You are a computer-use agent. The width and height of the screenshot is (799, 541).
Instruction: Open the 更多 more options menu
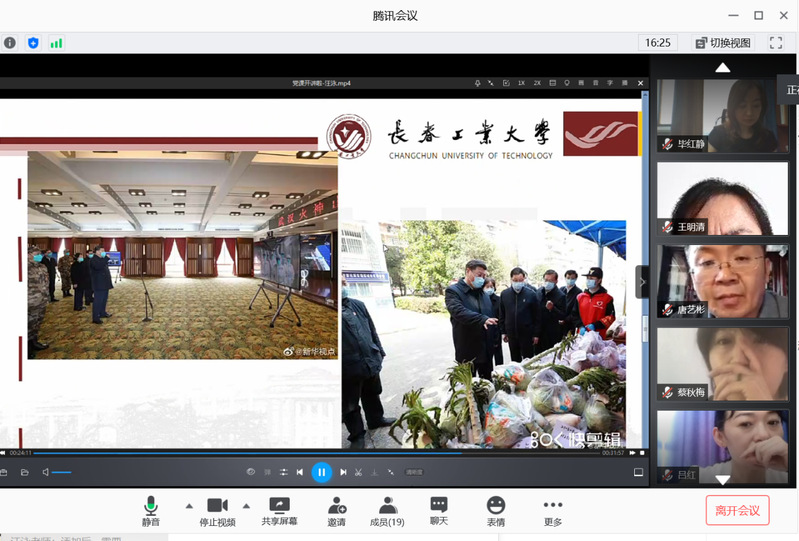coord(553,511)
